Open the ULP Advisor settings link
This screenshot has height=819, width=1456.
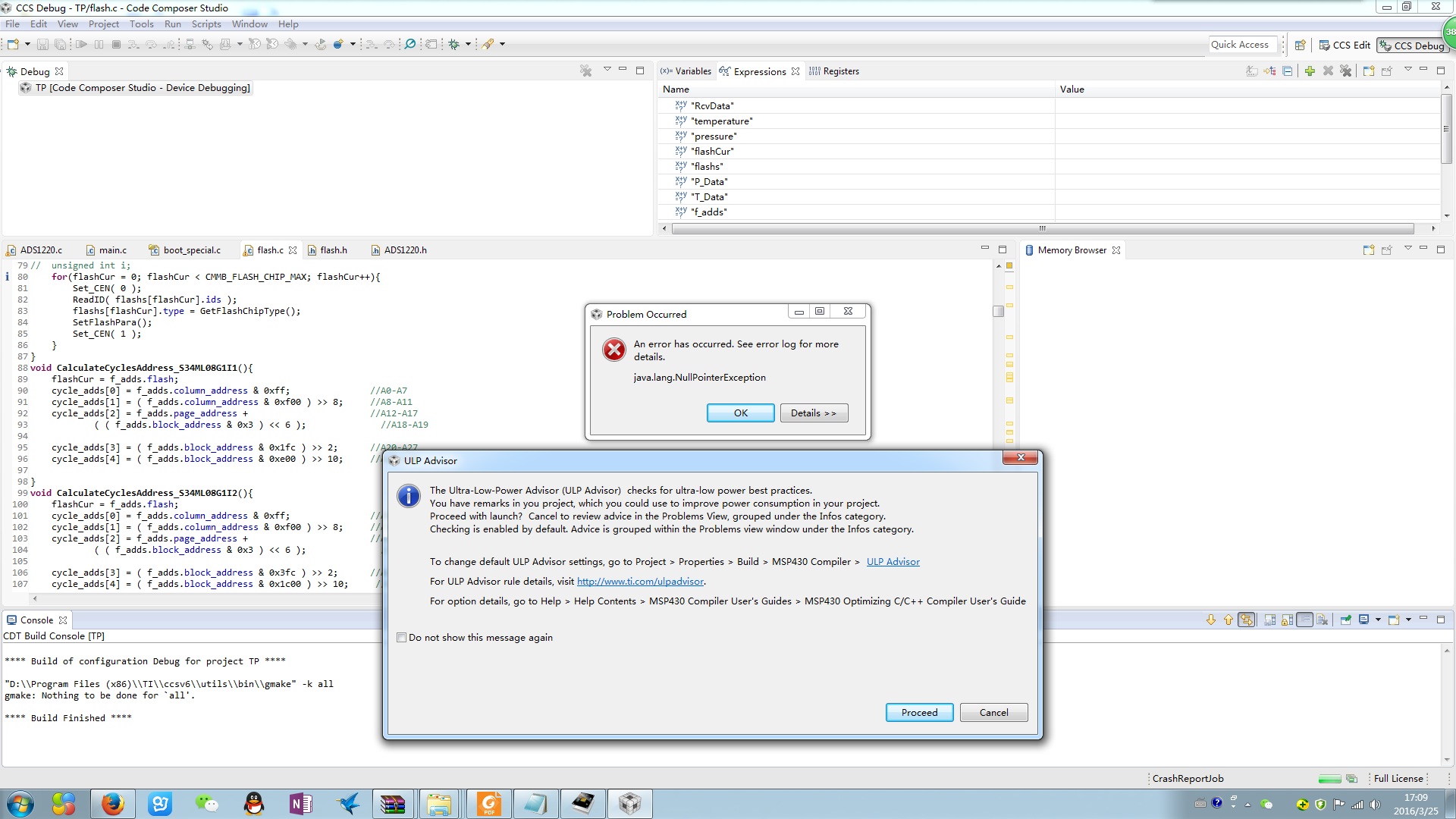[893, 562]
